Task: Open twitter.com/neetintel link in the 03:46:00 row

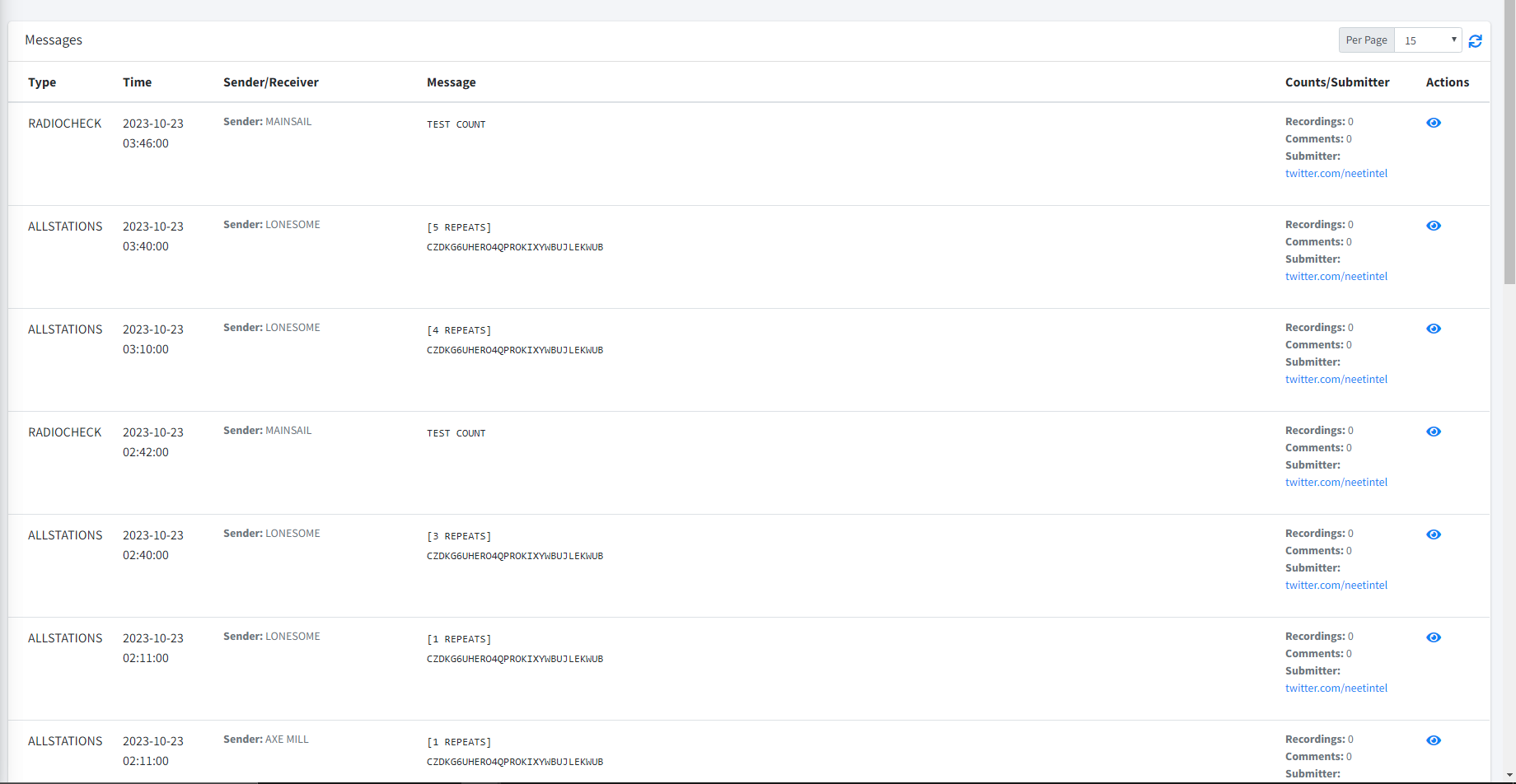Action: tap(1336, 173)
